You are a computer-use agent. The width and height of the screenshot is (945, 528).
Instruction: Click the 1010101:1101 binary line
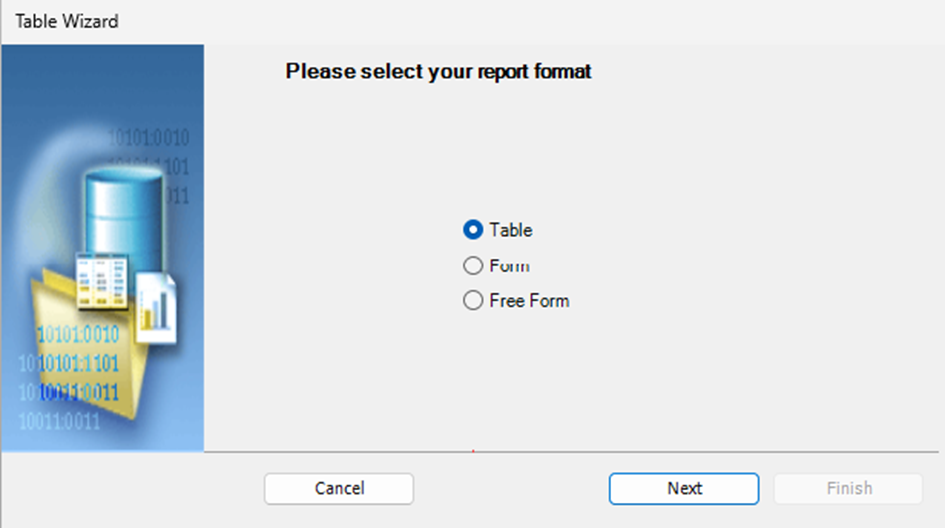(69, 363)
